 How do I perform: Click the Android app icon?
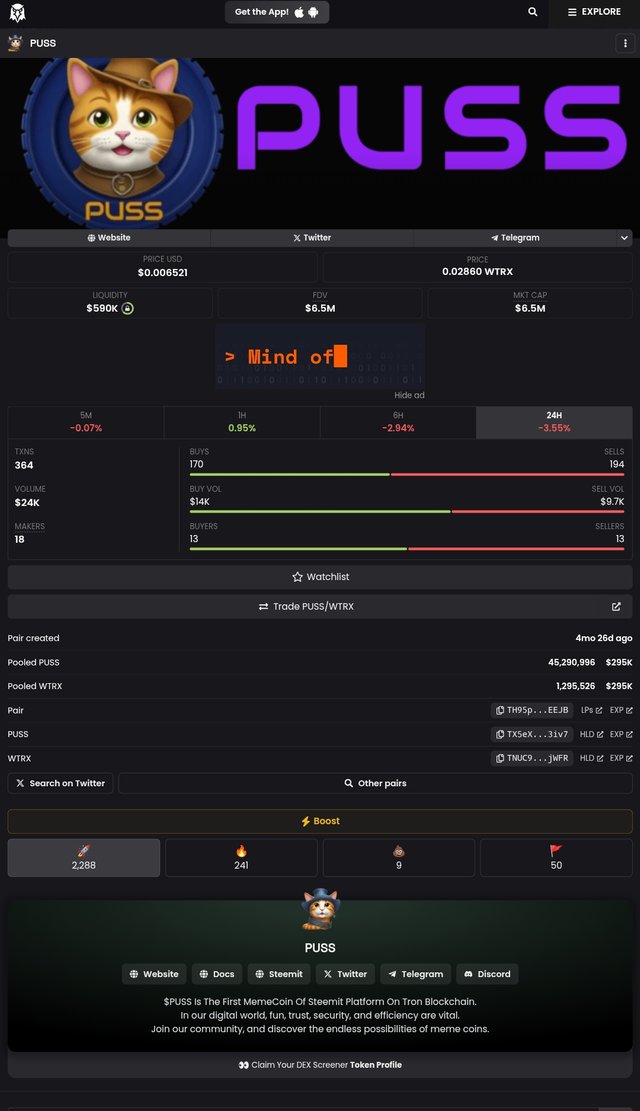click(313, 12)
